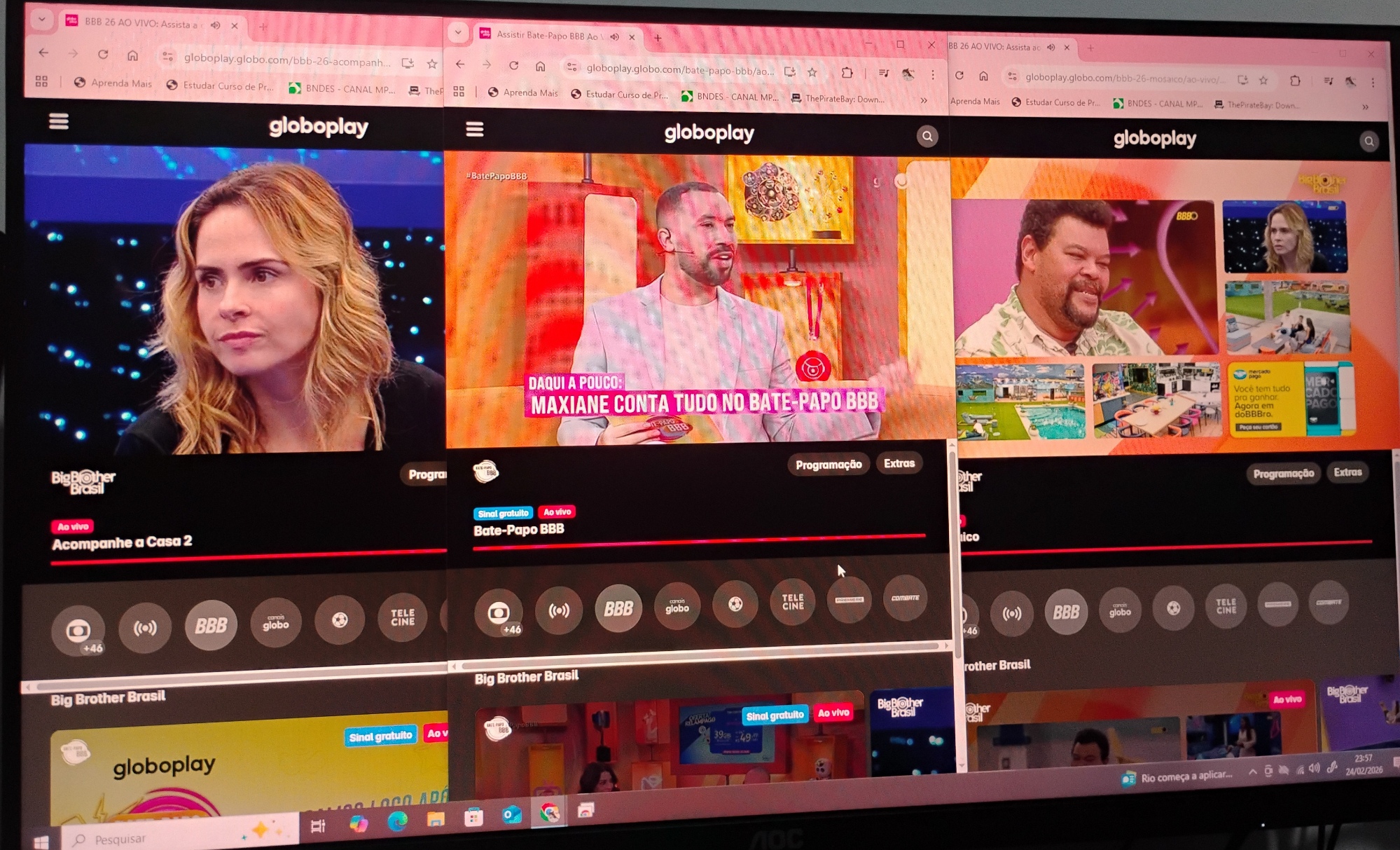Click search icon in middle Globoplay window
Screen dimensions: 1400x850
click(927, 136)
